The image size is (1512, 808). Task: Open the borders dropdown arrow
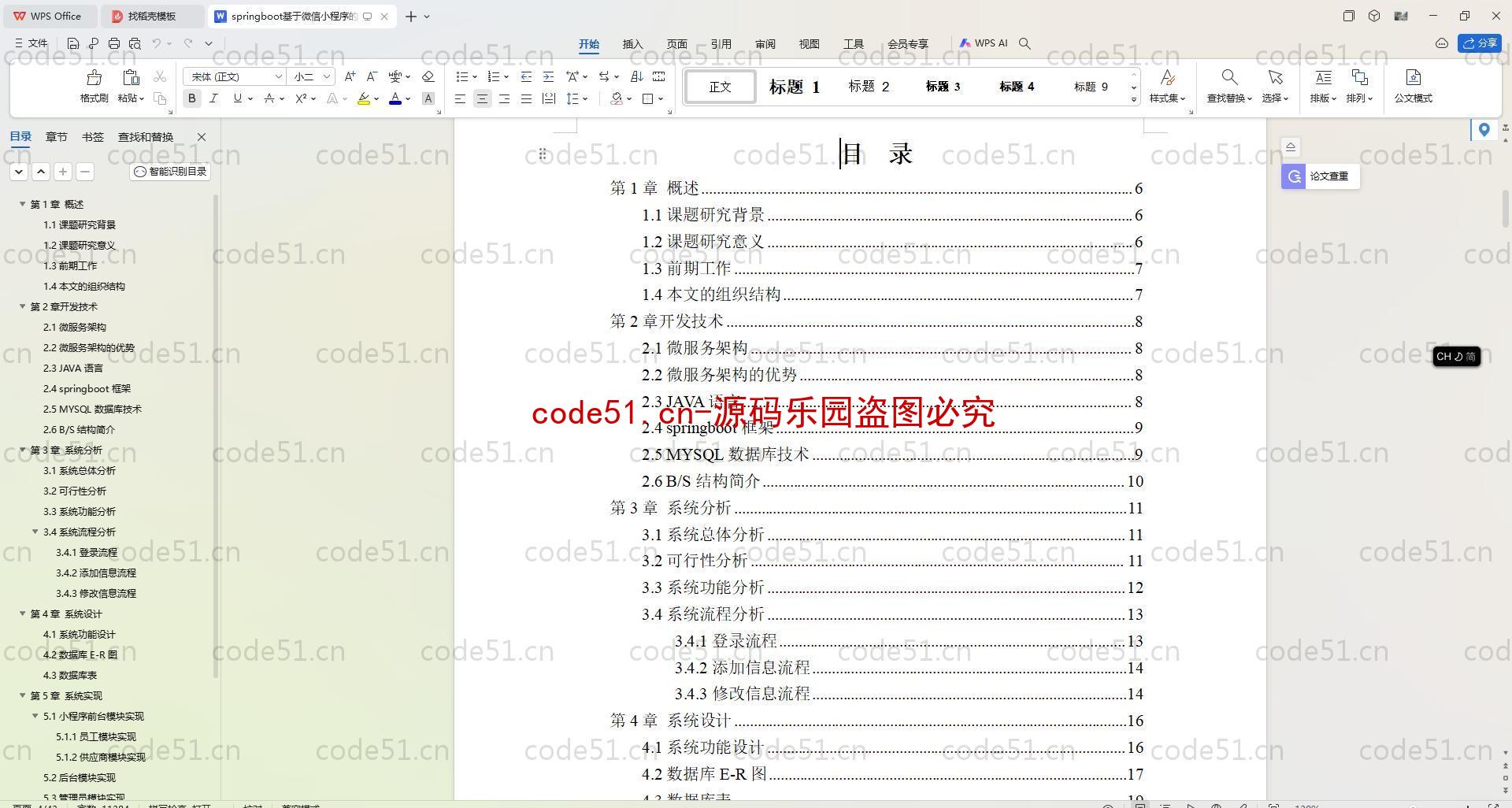coord(661,98)
